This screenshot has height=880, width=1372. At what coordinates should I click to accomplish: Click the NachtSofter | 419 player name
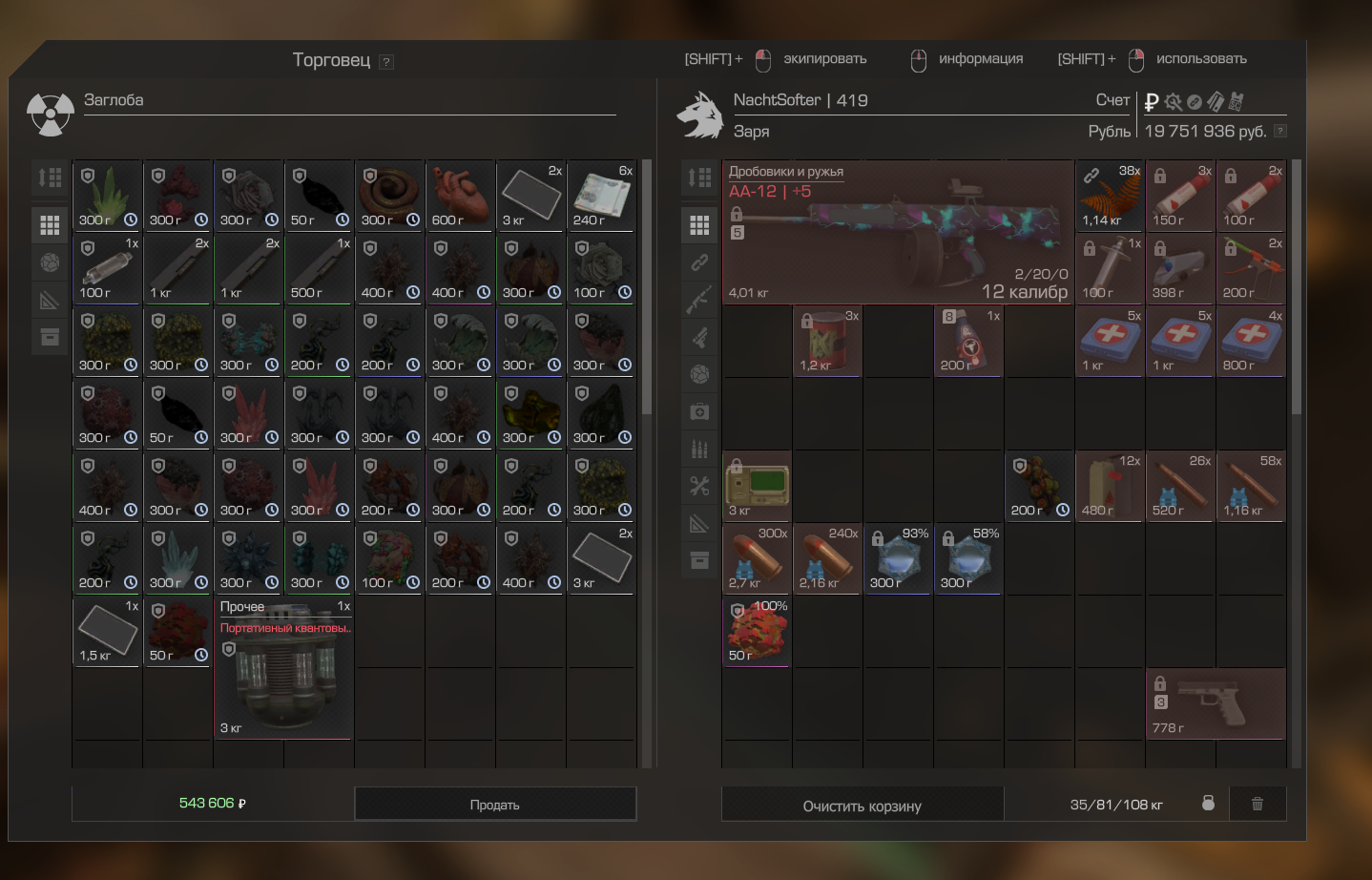[x=800, y=100]
